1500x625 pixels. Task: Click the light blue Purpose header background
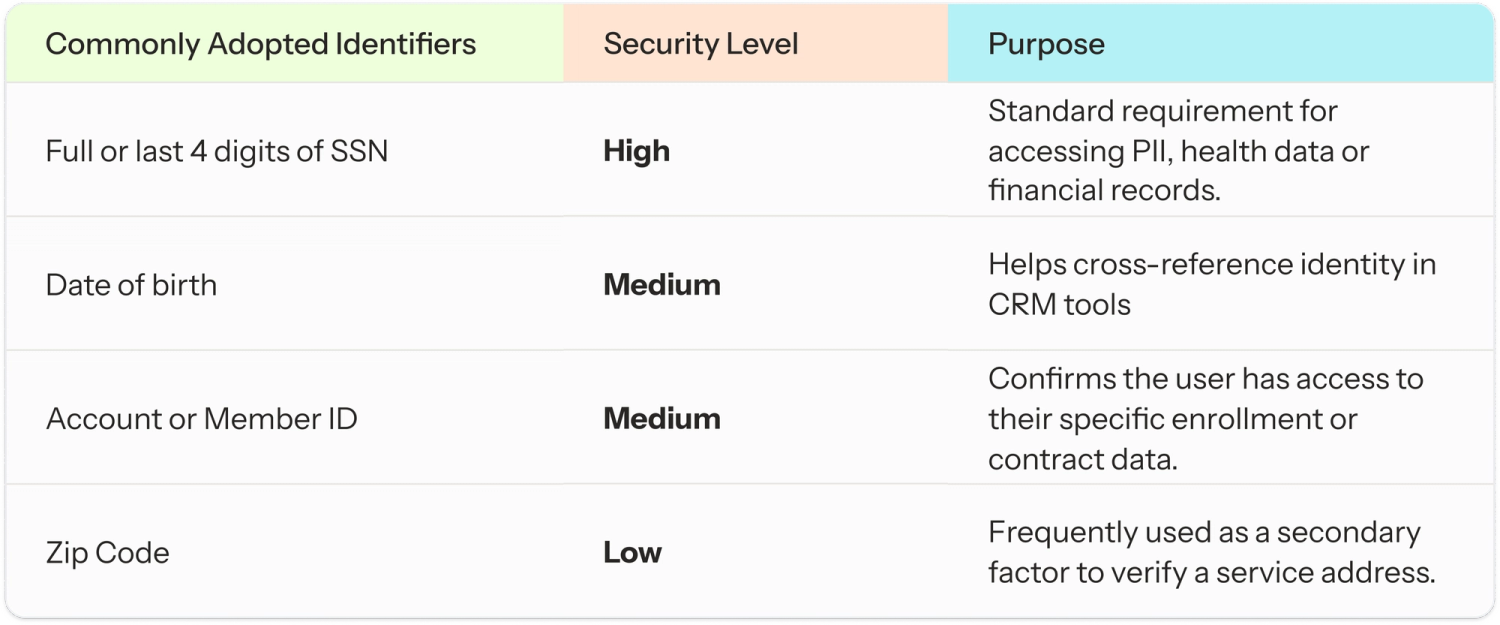pyautogui.click(x=1300, y=44)
